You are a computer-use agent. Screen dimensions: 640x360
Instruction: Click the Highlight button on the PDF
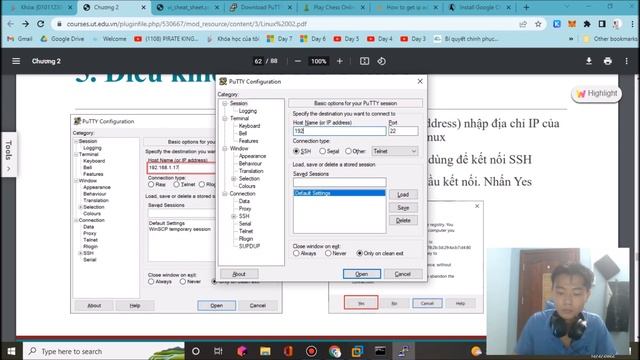pyautogui.click(x=596, y=94)
